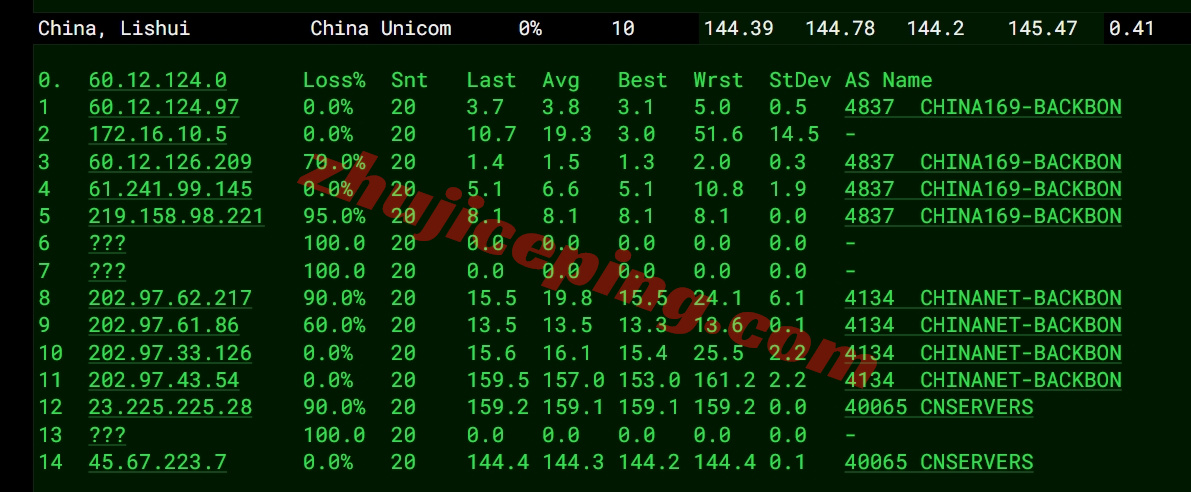Open AS 4134 CHINANET link in hop 10
The image size is (1191, 492).
[x=983, y=353]
